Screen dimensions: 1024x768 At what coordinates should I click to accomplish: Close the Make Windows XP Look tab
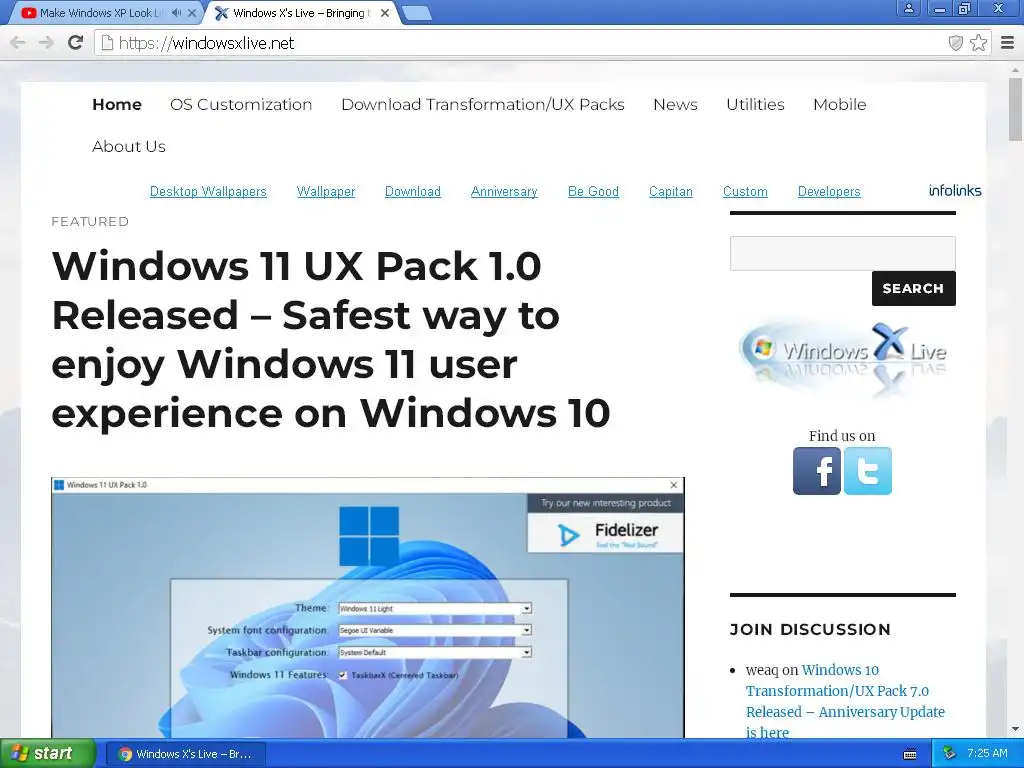point(192,12)
